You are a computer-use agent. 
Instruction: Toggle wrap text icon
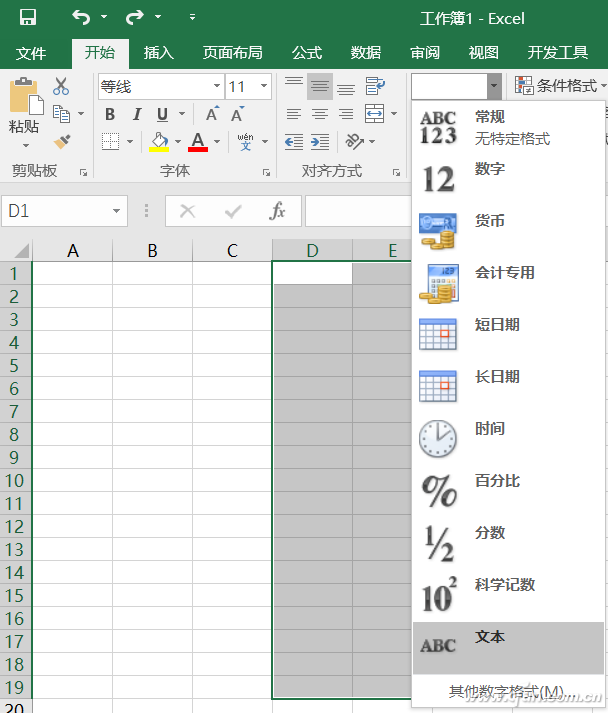375,86
